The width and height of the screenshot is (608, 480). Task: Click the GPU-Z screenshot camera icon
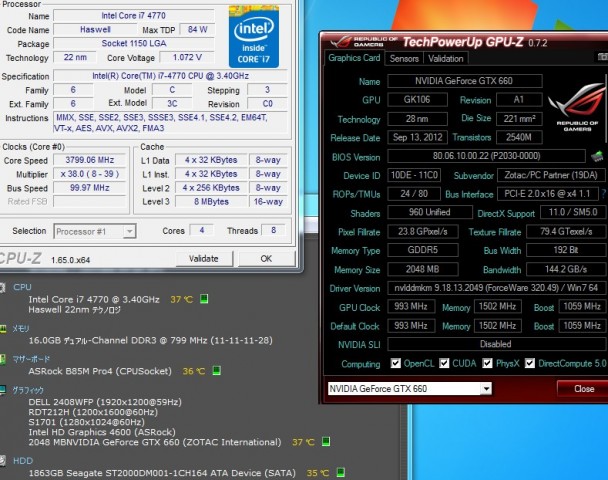(602, 57)
